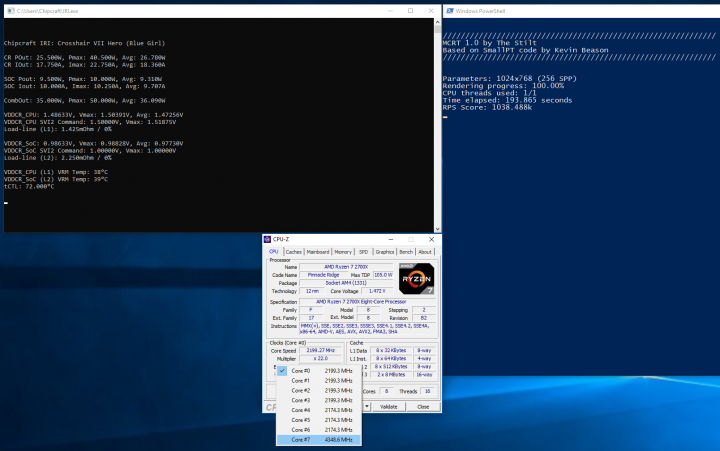Click the Instructions list field
Viewport: 720px width, 451px height.
coord(368,329)
